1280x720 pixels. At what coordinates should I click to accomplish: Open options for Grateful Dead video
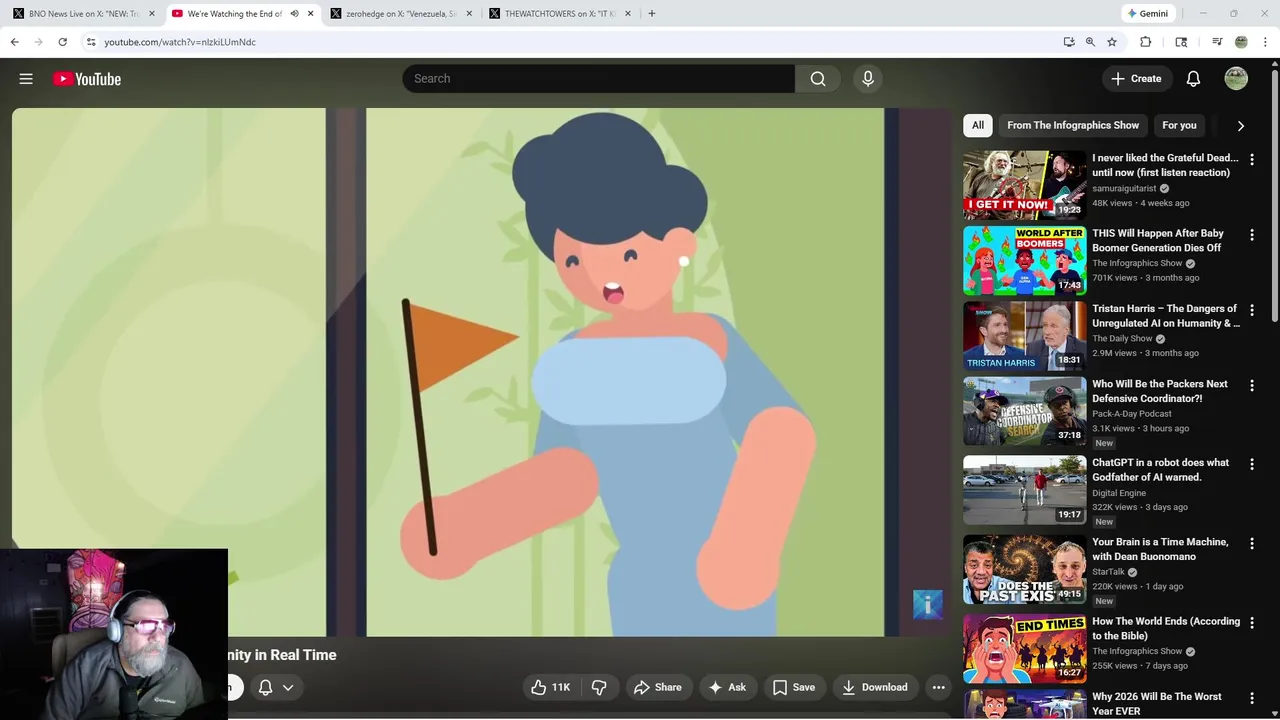pos(1251,159)
